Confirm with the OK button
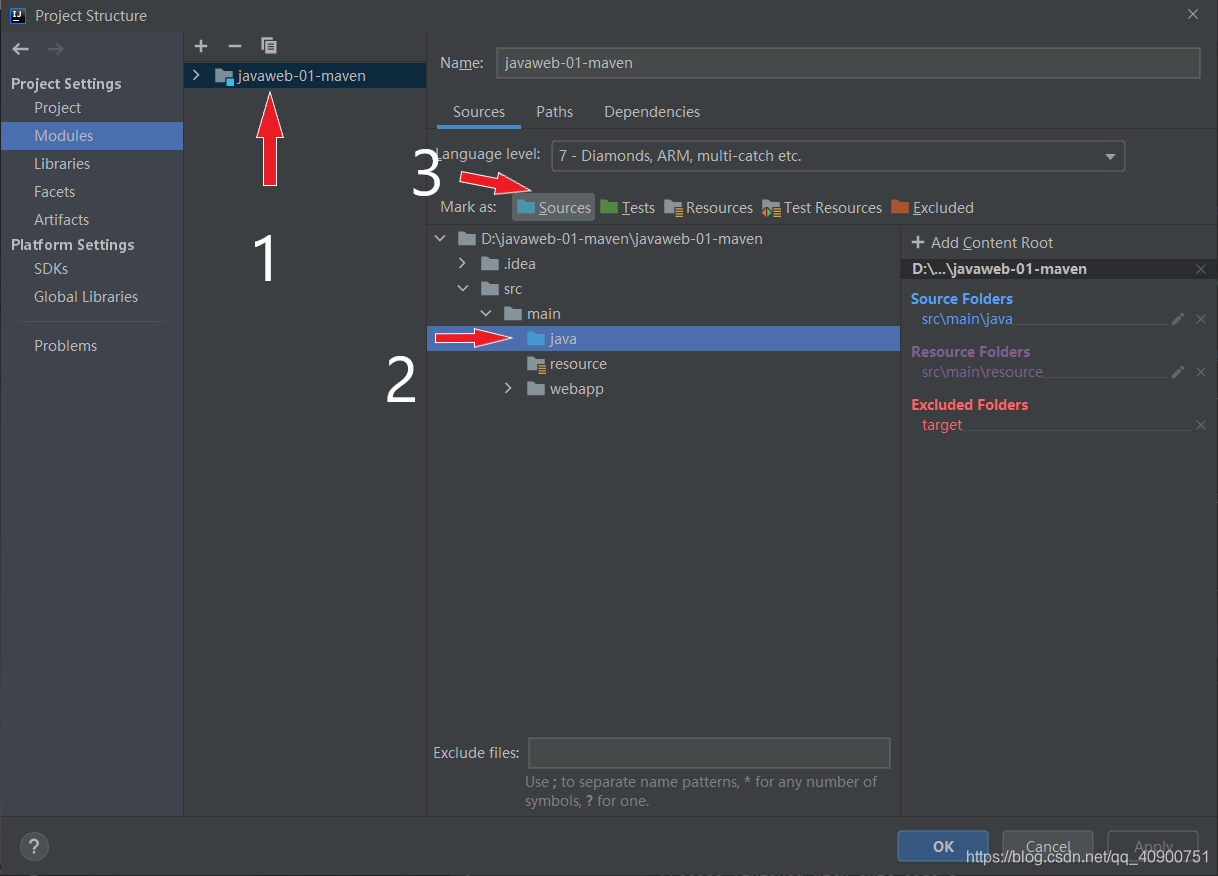1218x876 pixels. [x=943, y=846]
